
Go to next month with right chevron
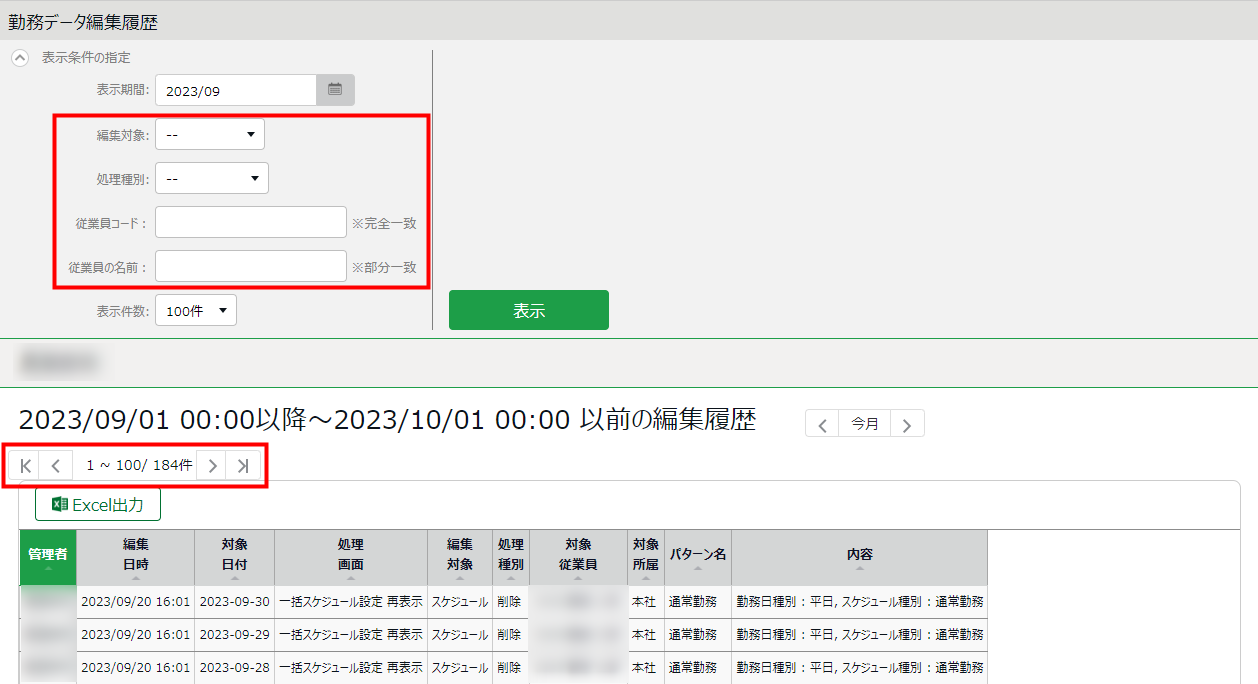[907, 424]
